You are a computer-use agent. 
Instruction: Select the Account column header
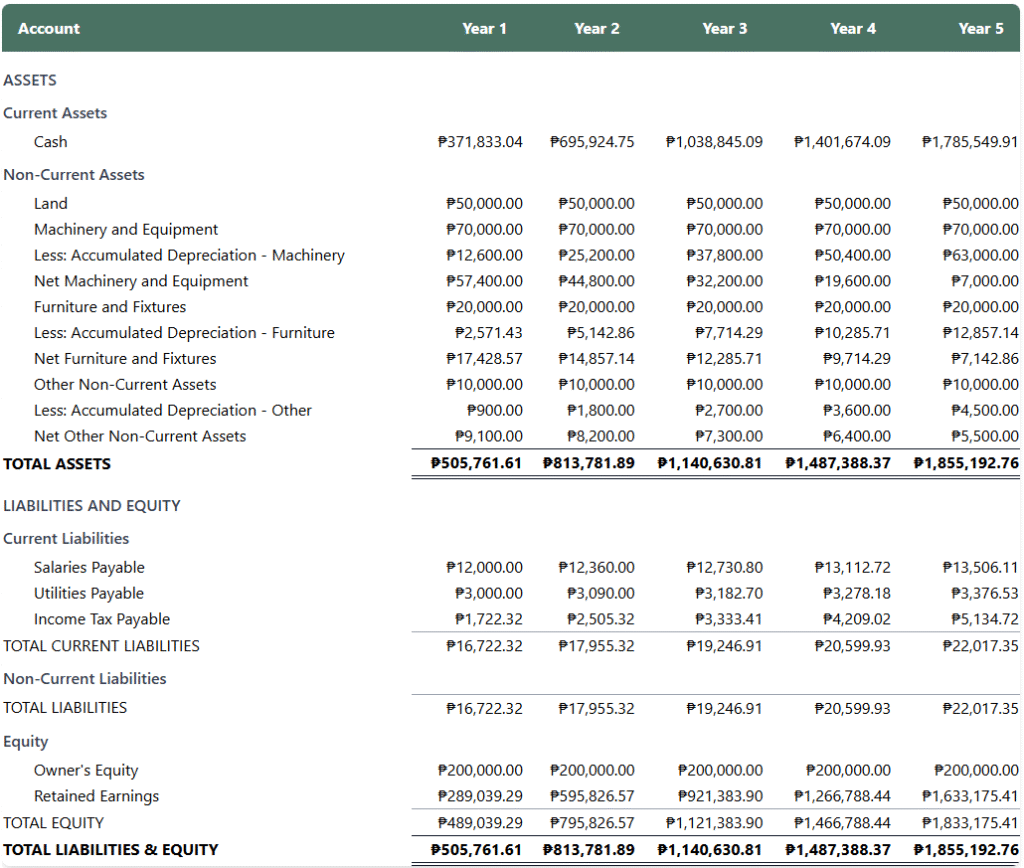[x=48, y=29]
